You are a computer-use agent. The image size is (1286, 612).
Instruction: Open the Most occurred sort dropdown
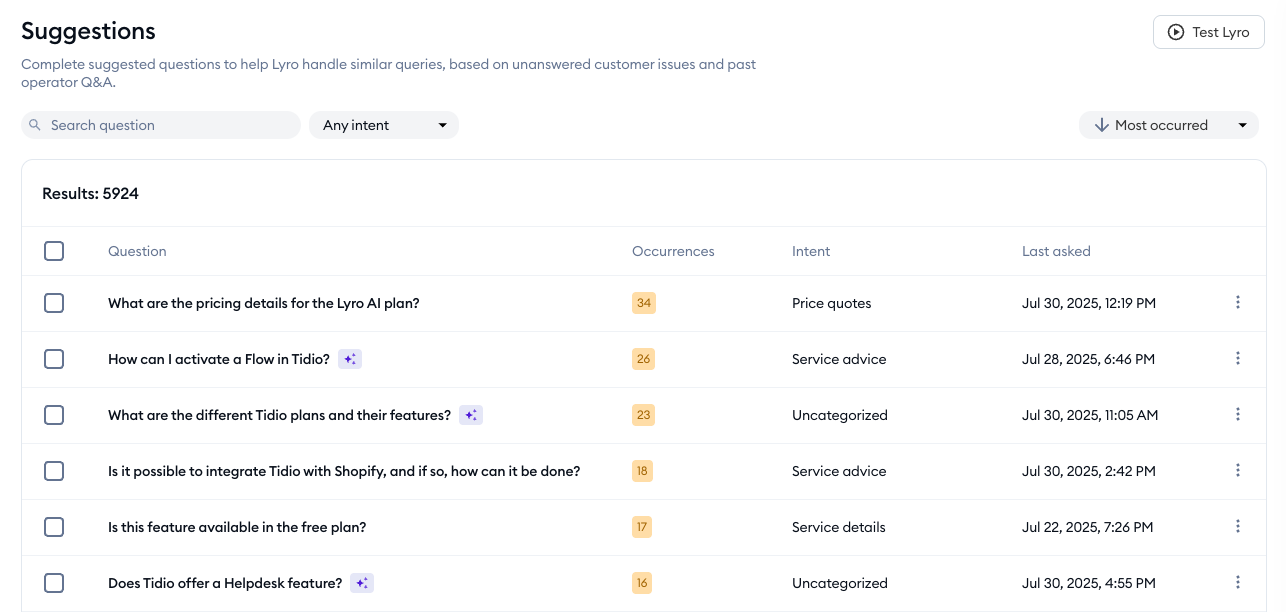[x=1168, y=125]
